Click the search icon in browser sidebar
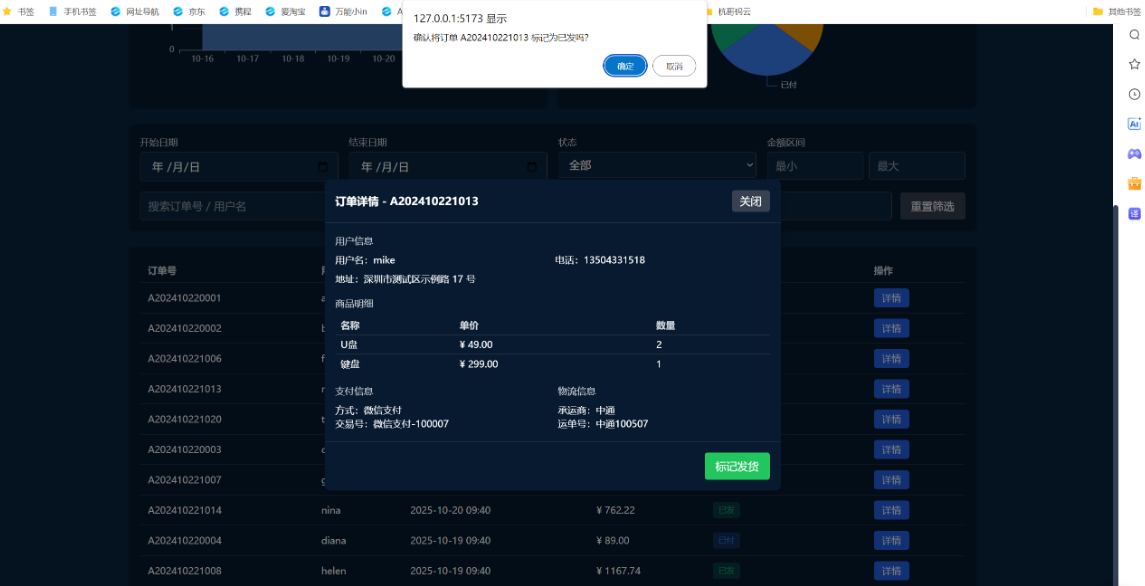 pos(1134,34)
